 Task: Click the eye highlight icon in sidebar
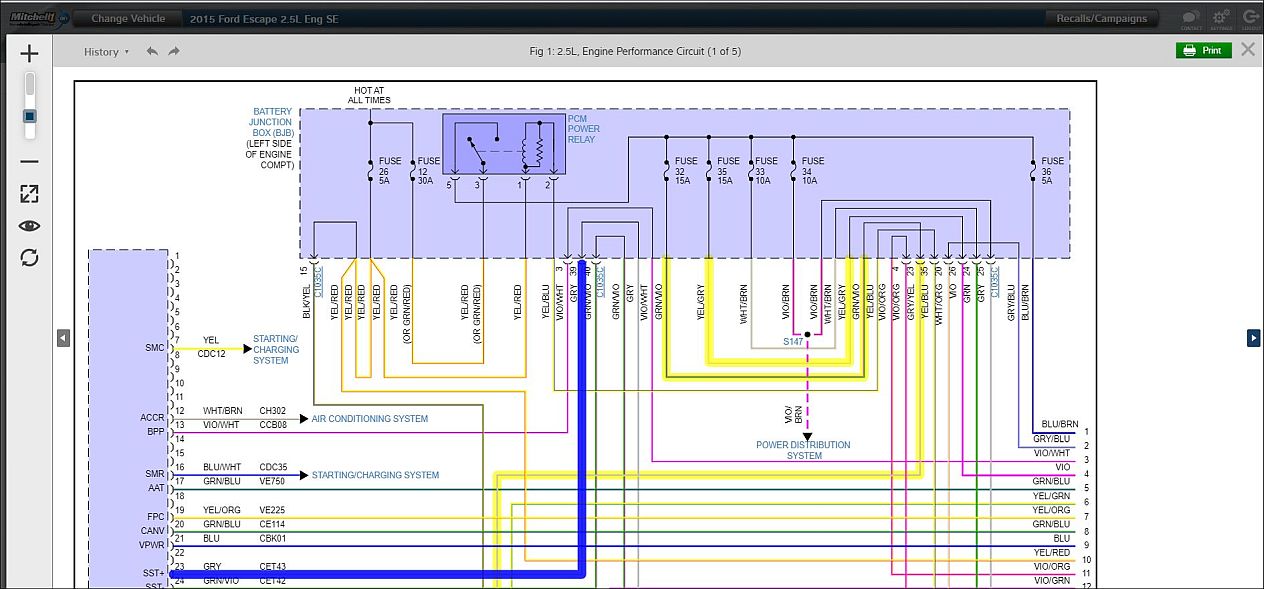(x=29, y=226)
